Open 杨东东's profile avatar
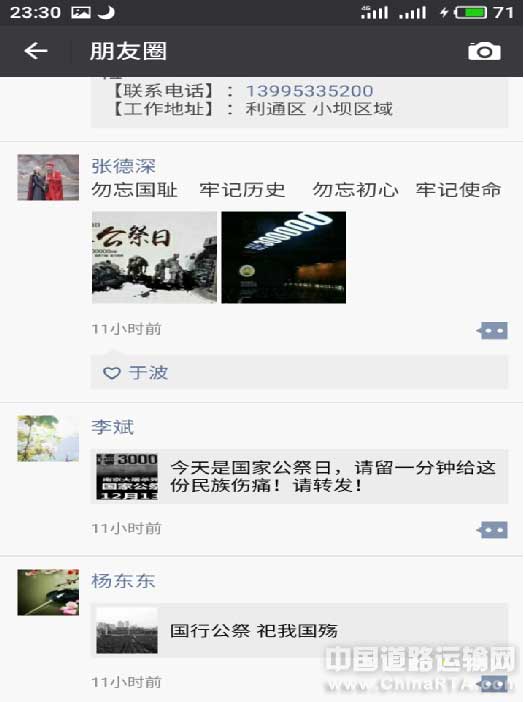524x702 pixels. pos(48,592)
